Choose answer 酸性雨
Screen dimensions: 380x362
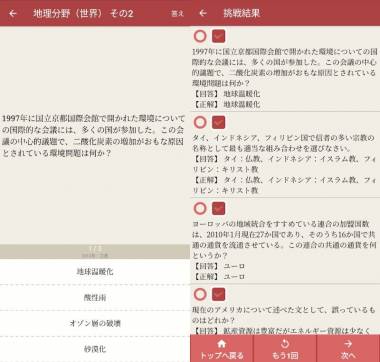tap(95, 297)
